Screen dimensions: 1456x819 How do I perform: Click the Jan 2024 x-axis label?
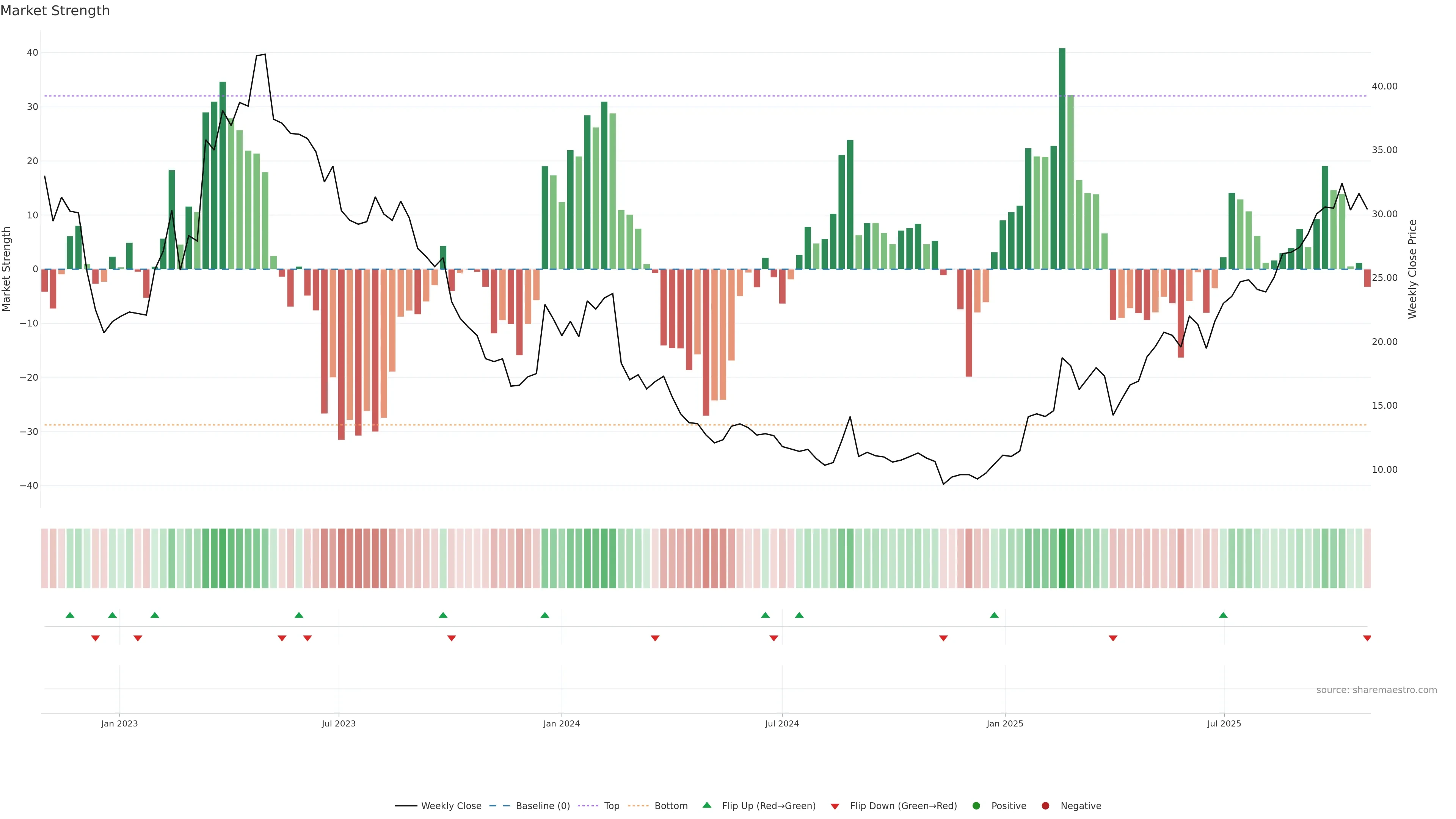(x=561, y=723)
